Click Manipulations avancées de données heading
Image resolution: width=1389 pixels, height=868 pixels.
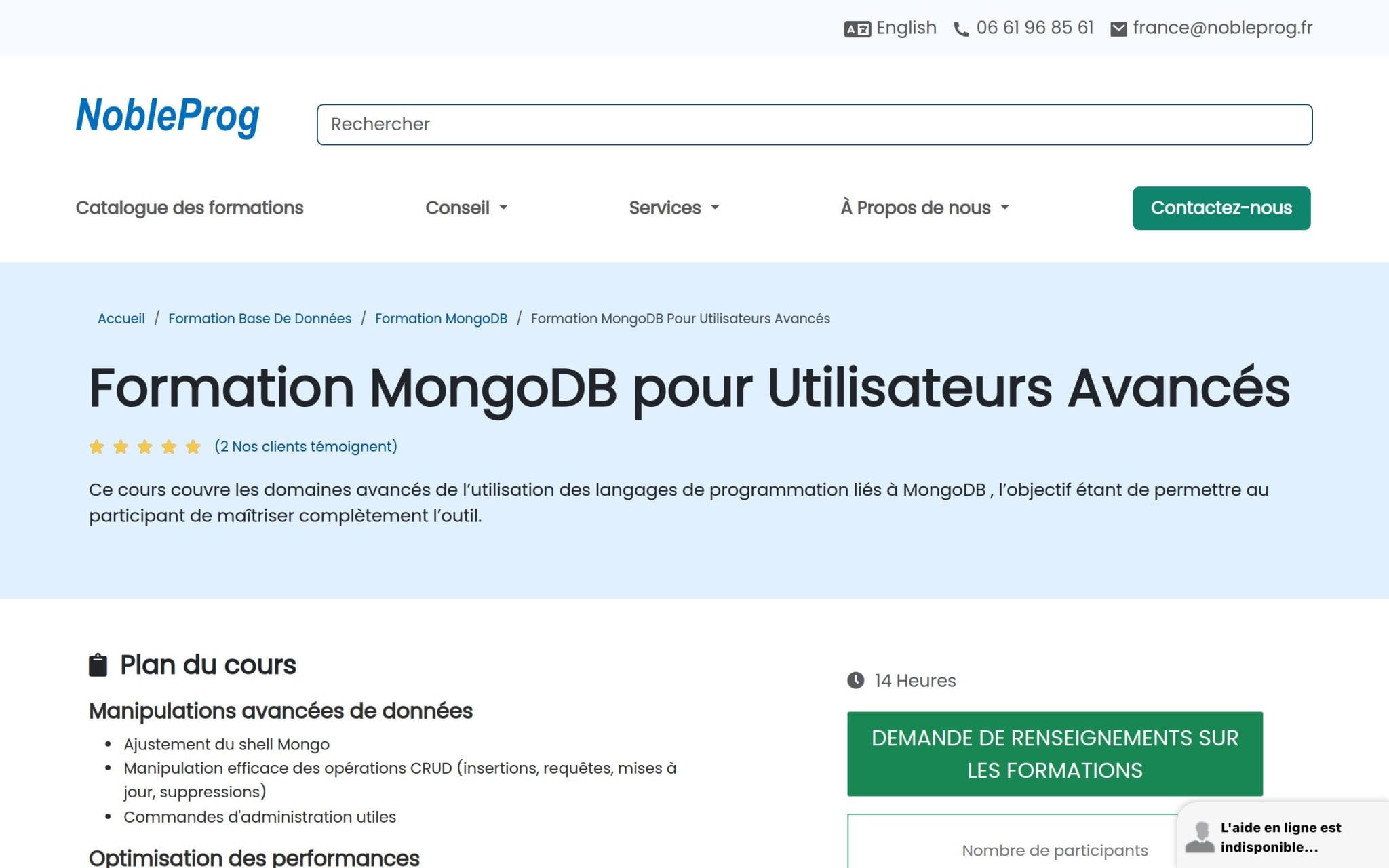[x=281, y=711]
